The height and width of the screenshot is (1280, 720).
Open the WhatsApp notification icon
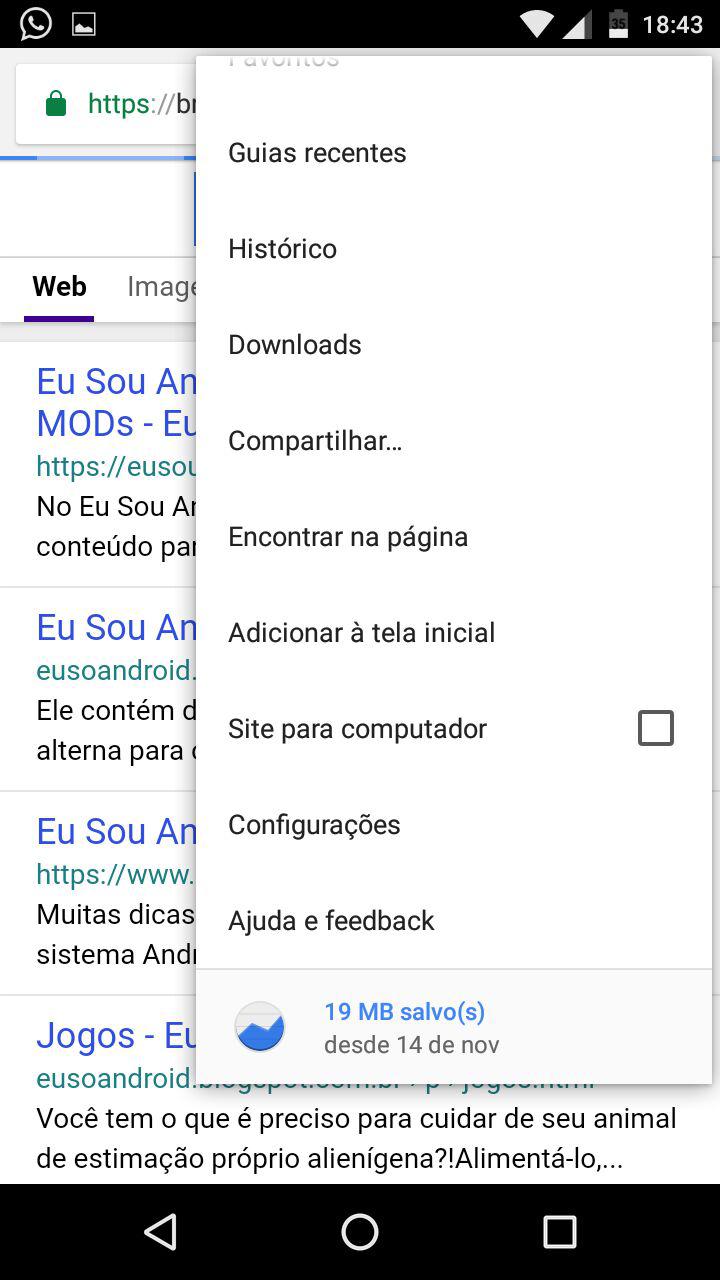click(35, 24)
